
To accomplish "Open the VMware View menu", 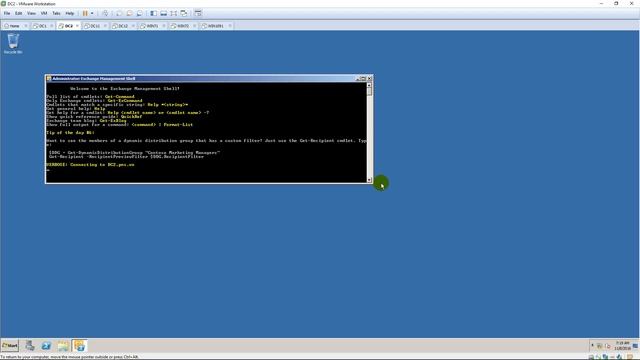I will coord(31,13).
